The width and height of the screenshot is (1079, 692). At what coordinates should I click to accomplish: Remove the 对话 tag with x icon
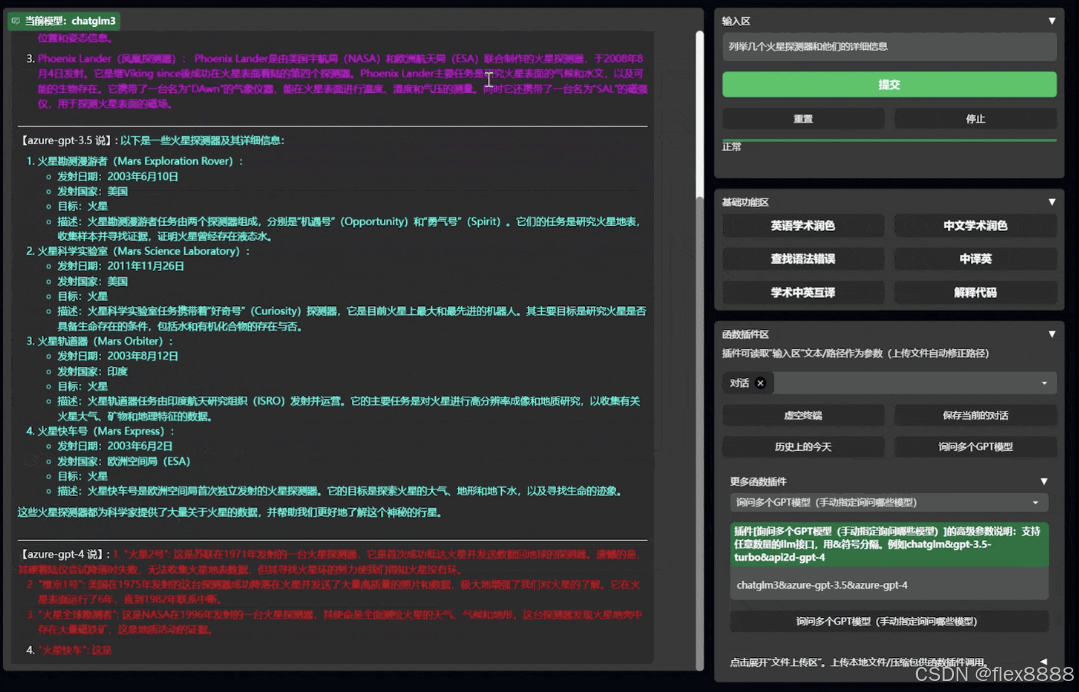(x=760, y=383)
